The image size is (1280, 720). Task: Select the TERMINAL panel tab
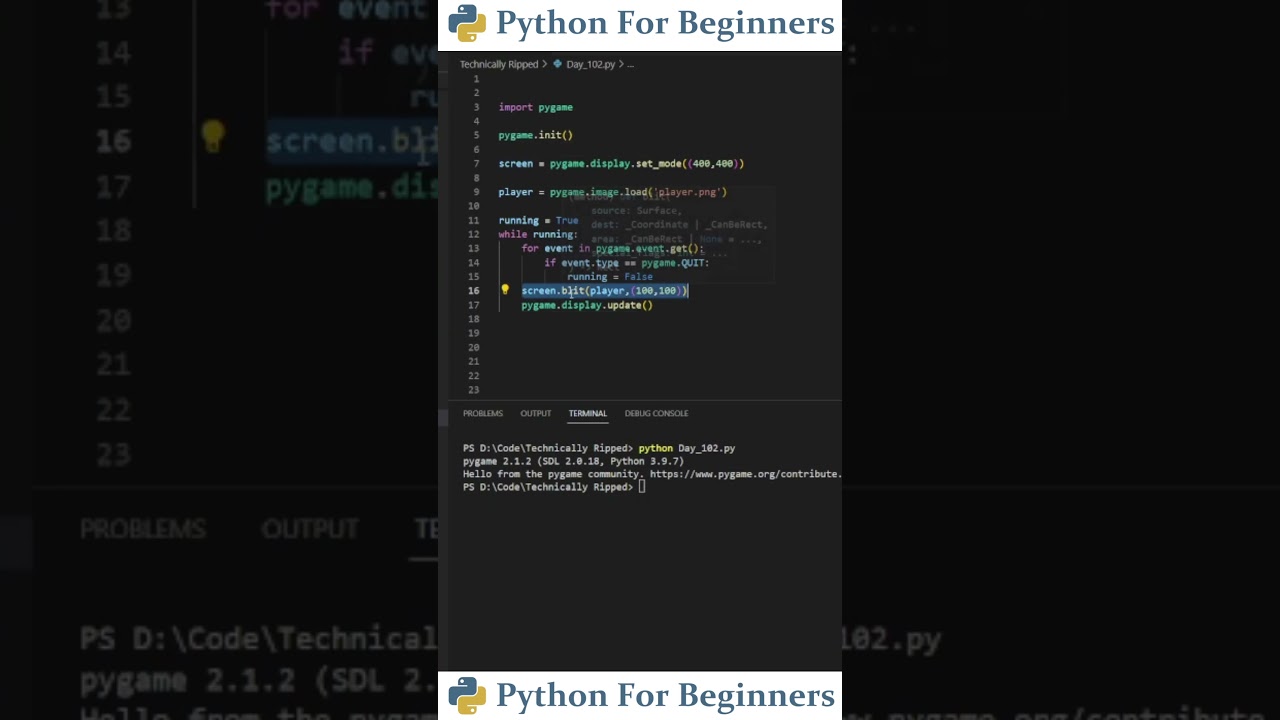tap(587, 413)
